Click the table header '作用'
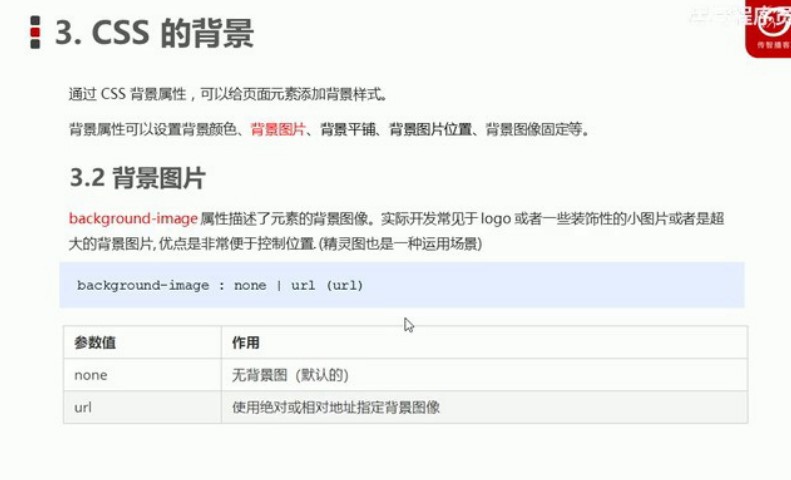The width and height of the screenshot is (791, 480). 246,343
